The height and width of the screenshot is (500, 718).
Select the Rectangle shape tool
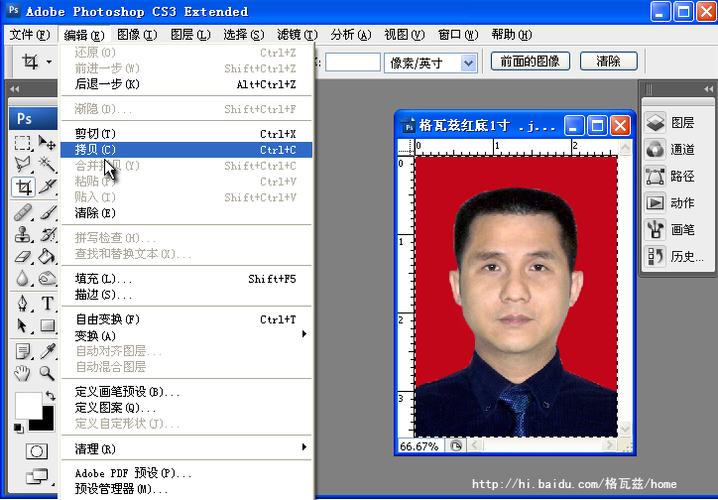[x=47, y=326]
